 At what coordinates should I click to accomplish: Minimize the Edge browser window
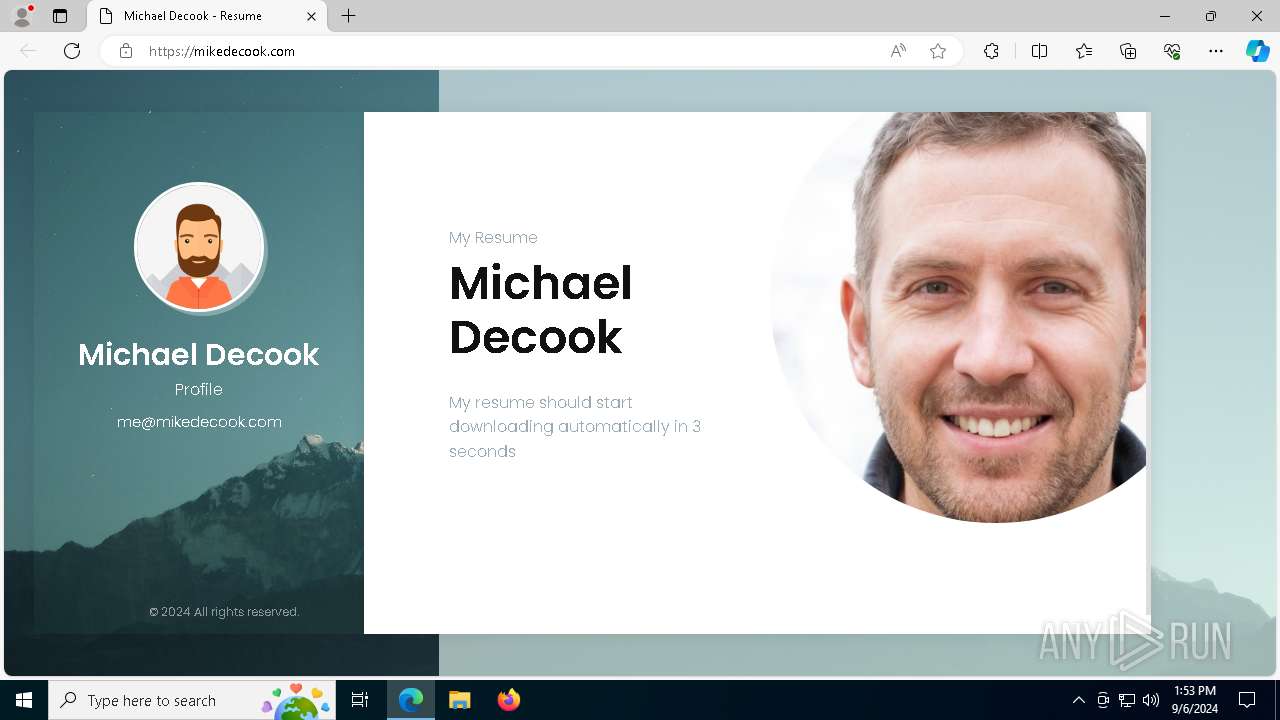1165,16
